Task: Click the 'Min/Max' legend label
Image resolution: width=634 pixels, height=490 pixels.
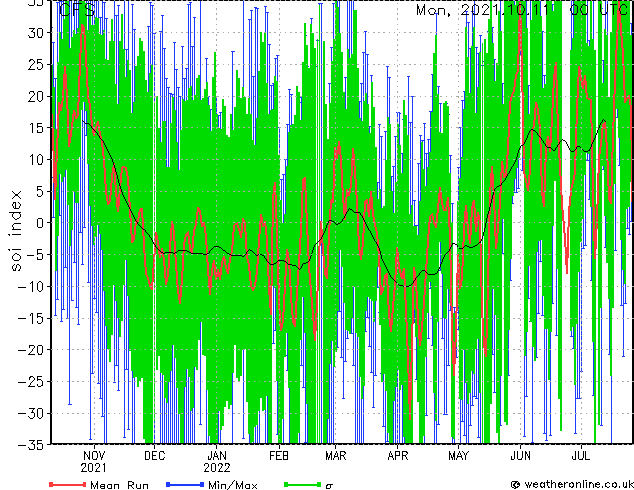Action: 232,485
